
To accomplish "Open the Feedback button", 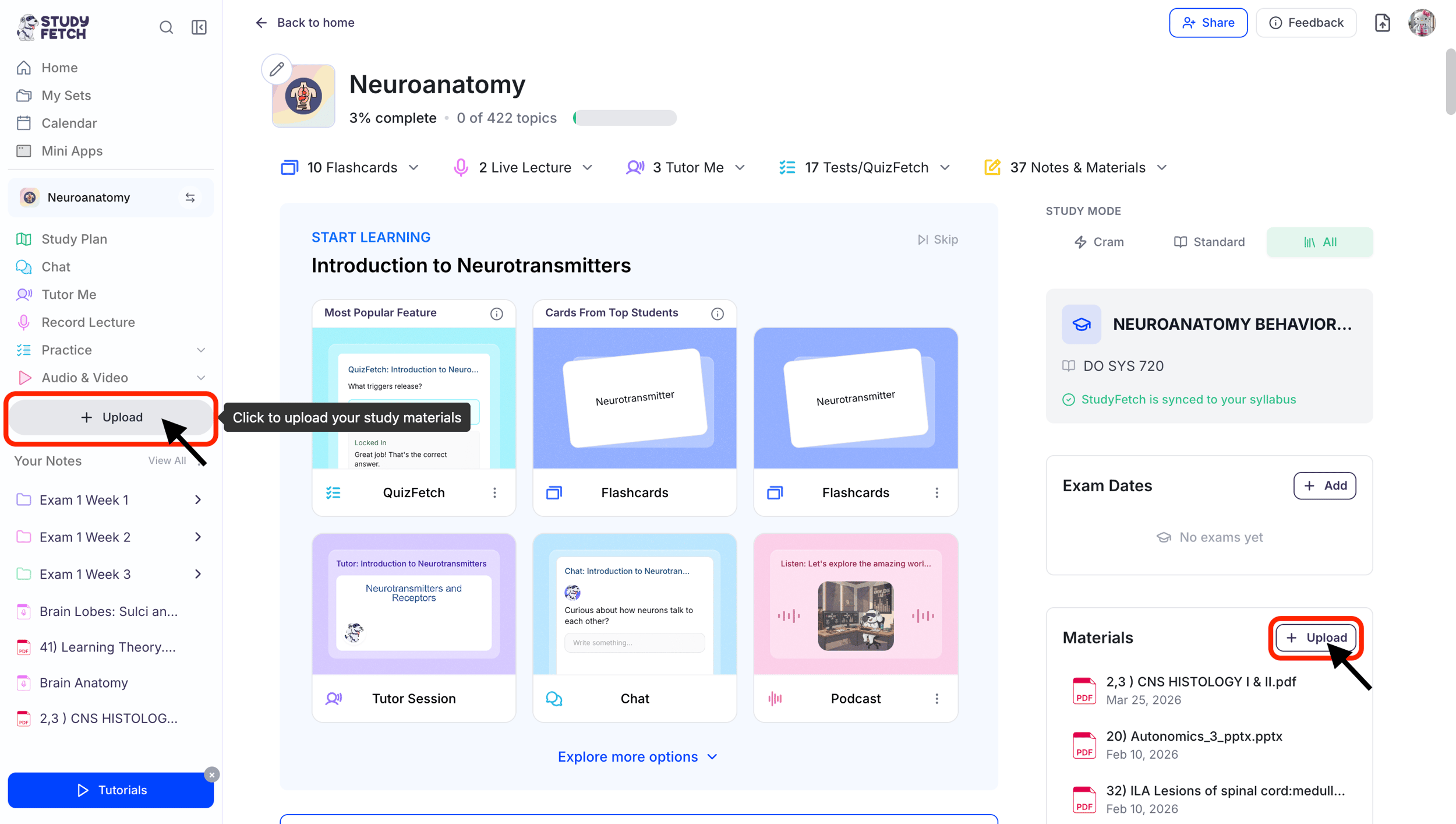I will point(1306,23).
